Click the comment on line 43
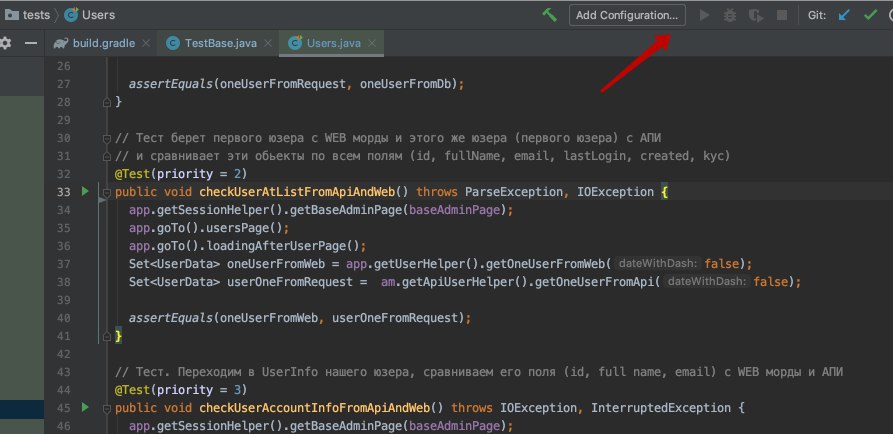The height and width of the screenshot is (434, 893). (478, 372)
